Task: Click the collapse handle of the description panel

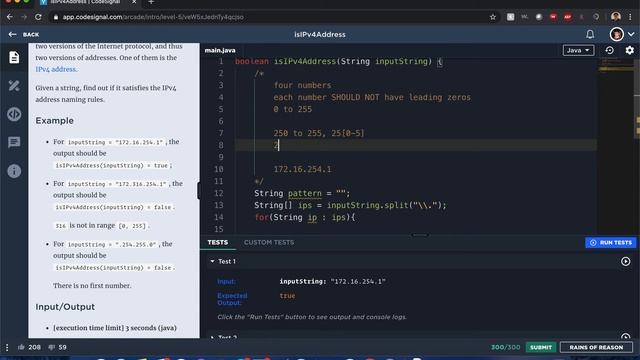Action: (199, 191)
